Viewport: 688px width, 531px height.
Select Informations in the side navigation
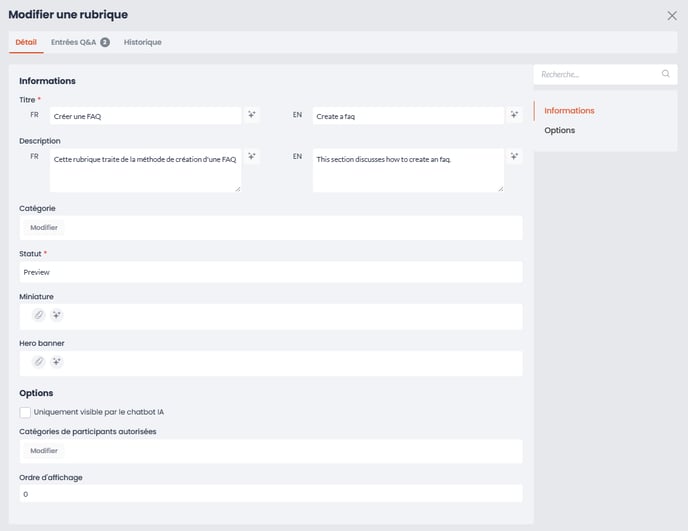[569, 111]
